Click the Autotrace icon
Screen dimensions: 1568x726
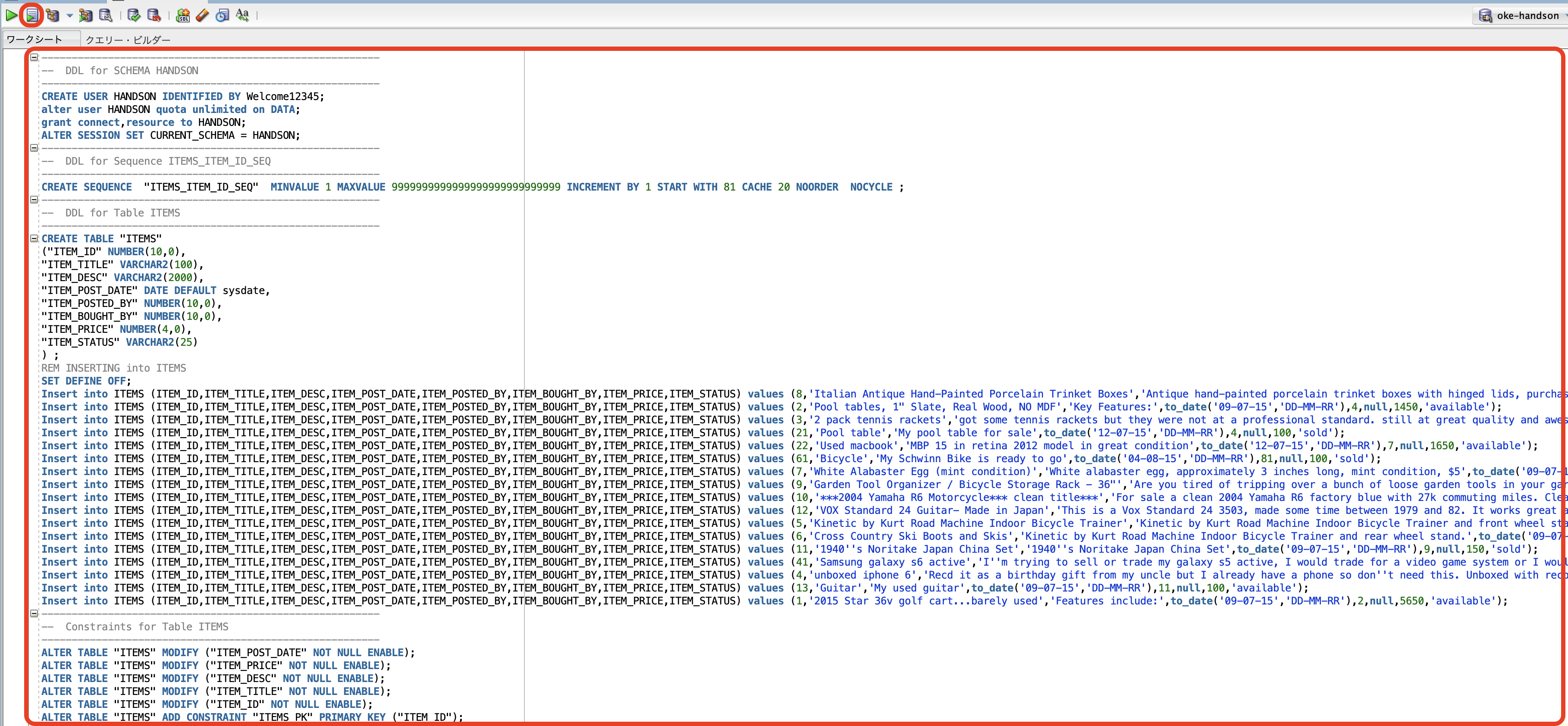point(86,15)
